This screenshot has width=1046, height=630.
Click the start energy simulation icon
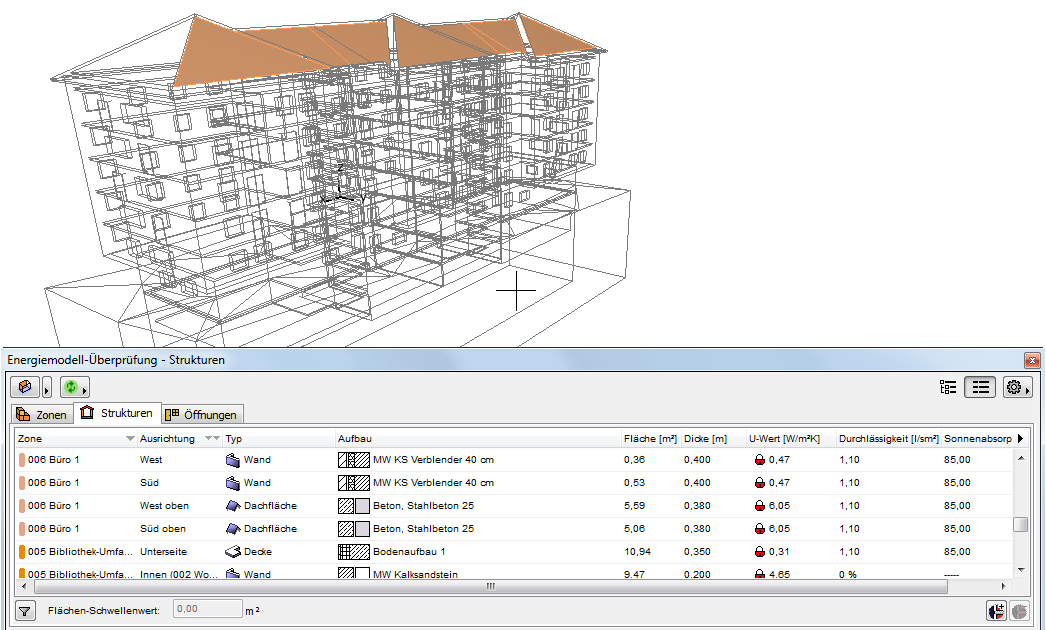tap(996, 610)
